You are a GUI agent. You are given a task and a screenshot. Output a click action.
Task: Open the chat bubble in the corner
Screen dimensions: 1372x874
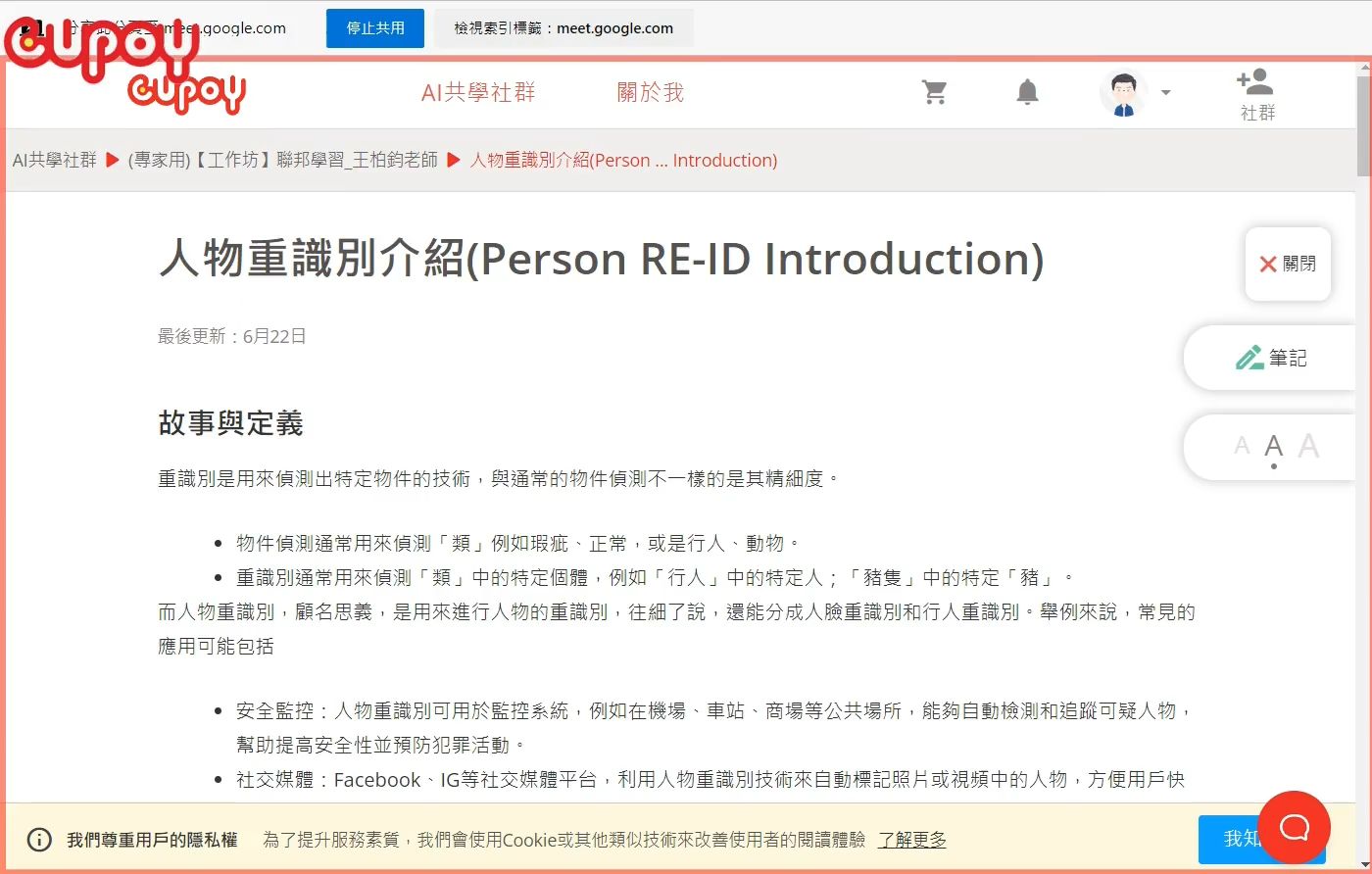[x=1294, y=828]
